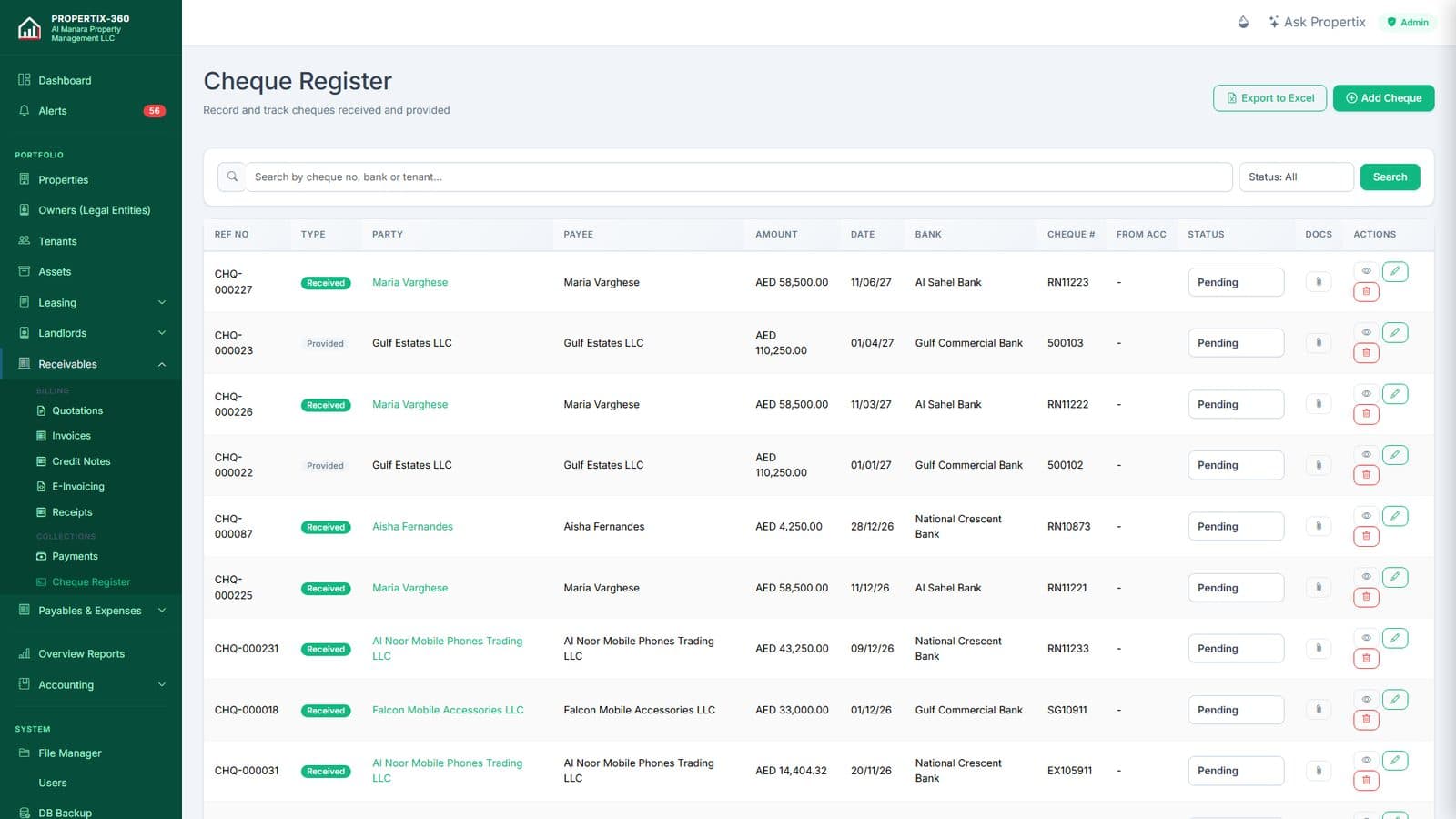Click the cheque search text field

(x=738, y=177)
